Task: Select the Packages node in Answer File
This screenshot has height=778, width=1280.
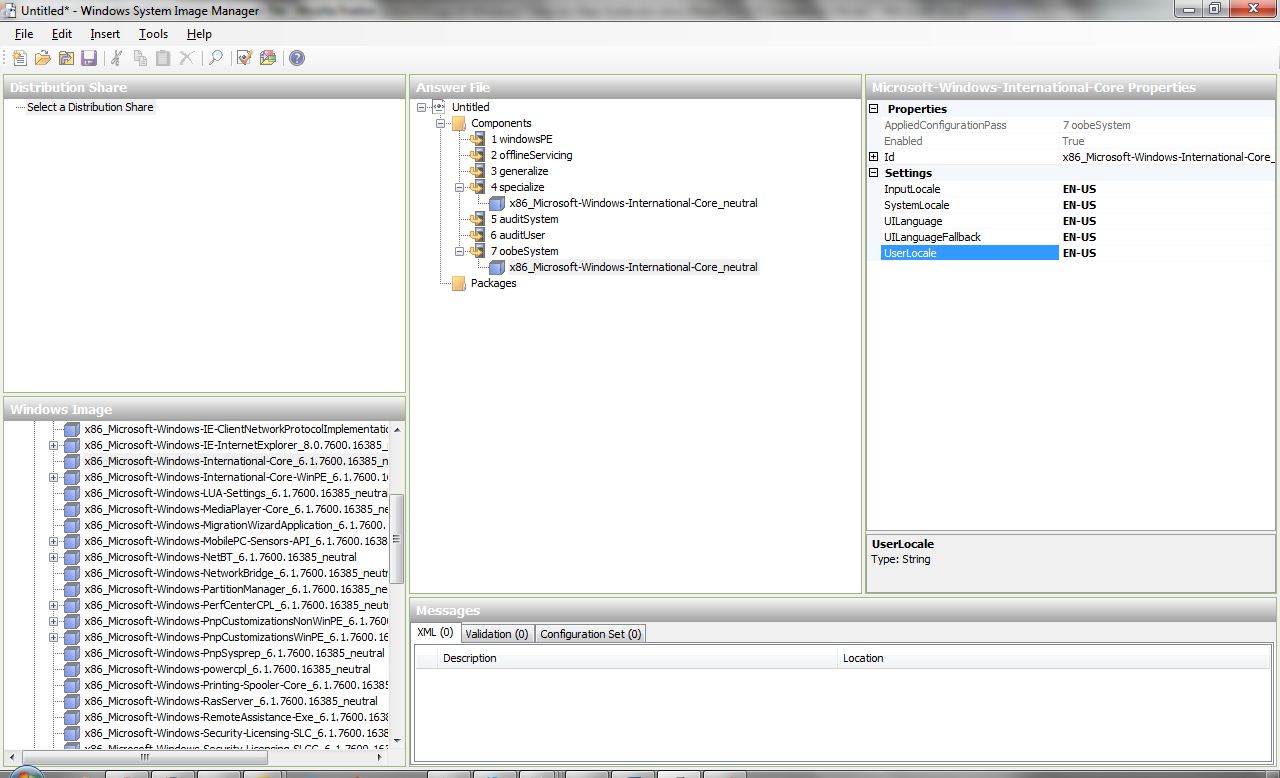Action: [493, 283]
